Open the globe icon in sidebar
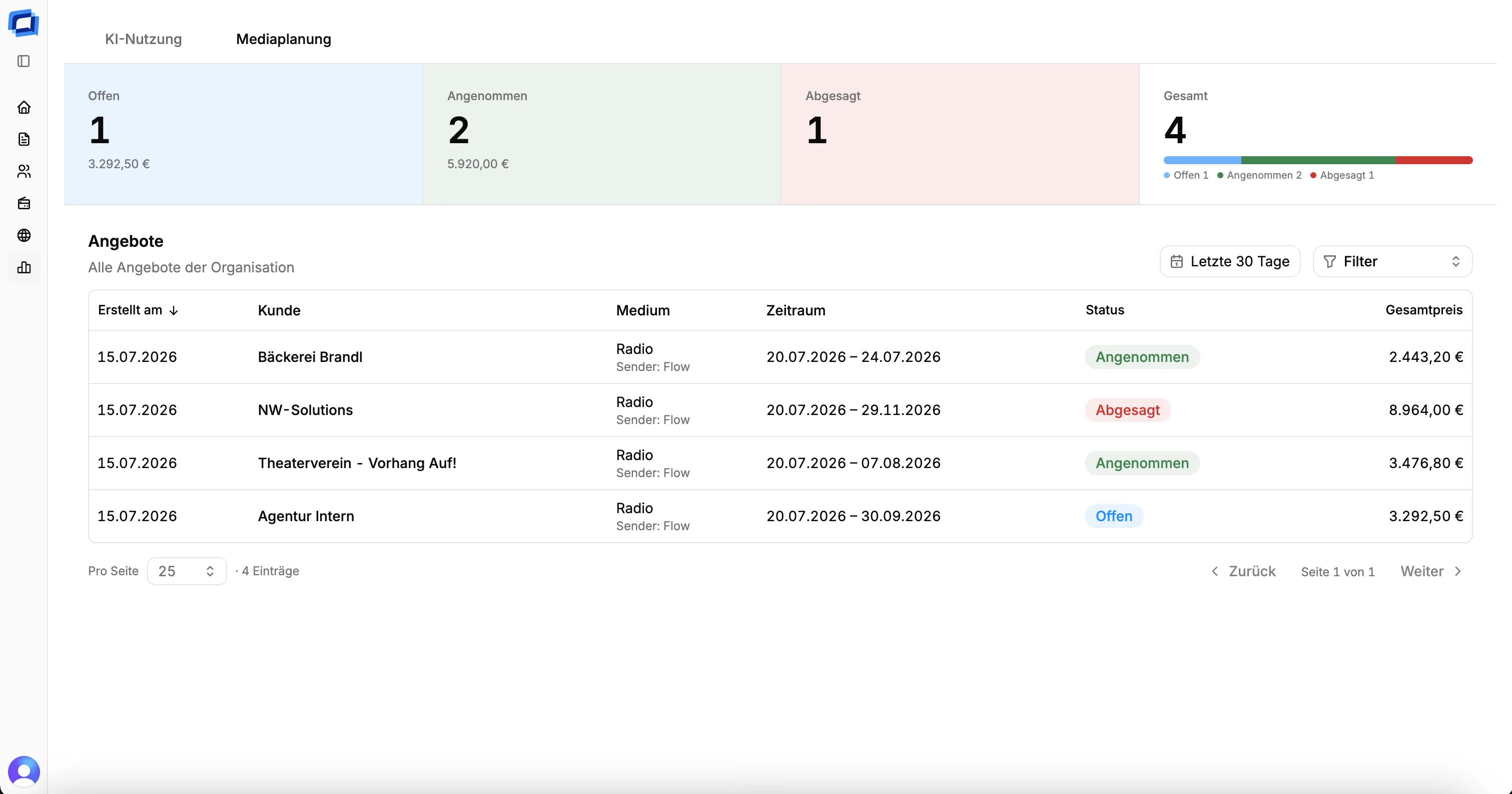 [24, 235]
